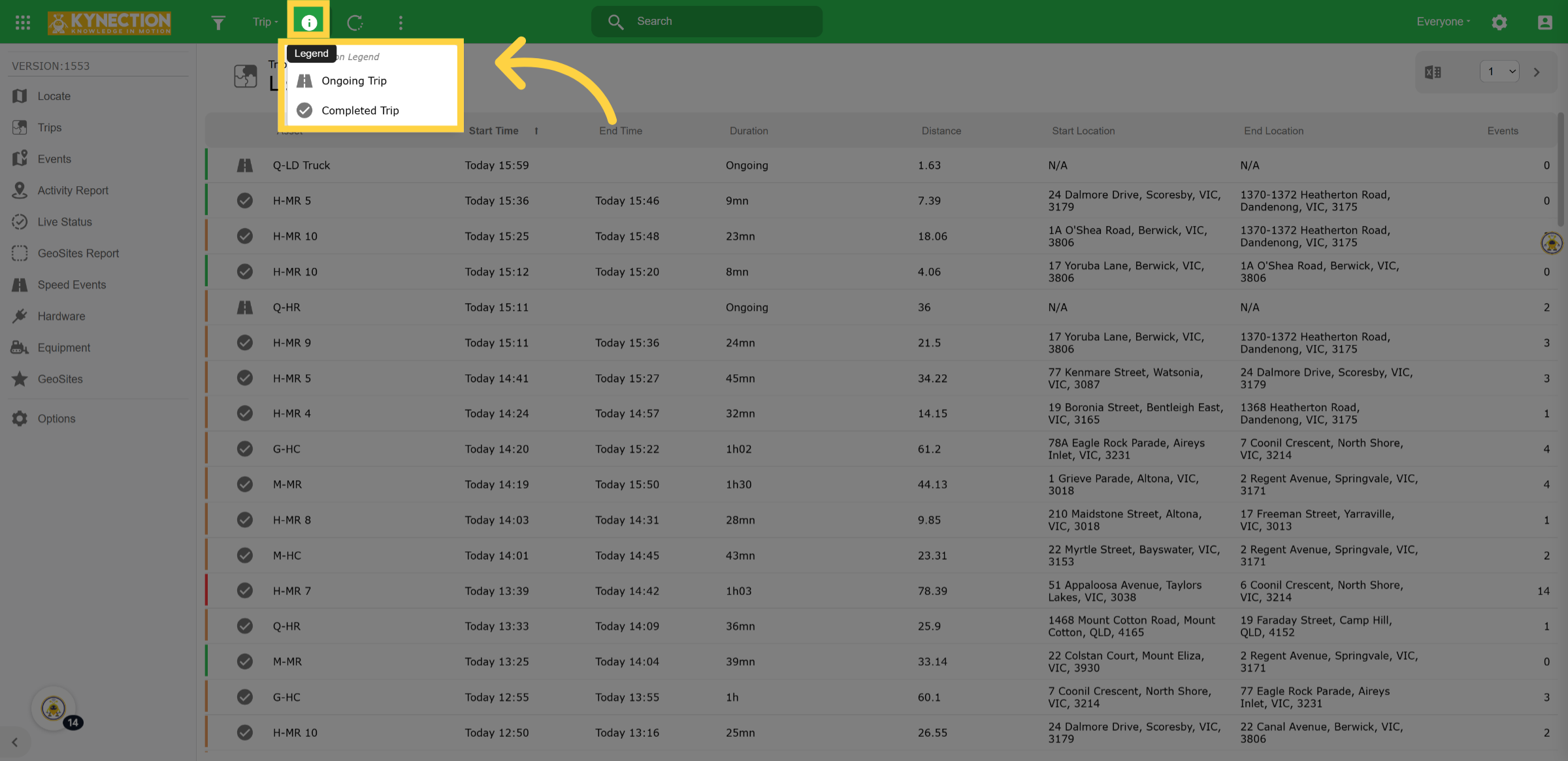Click the floating mascot icon at right edge
Viewport: 1568px width, 761px height.
pos(1552,243)
